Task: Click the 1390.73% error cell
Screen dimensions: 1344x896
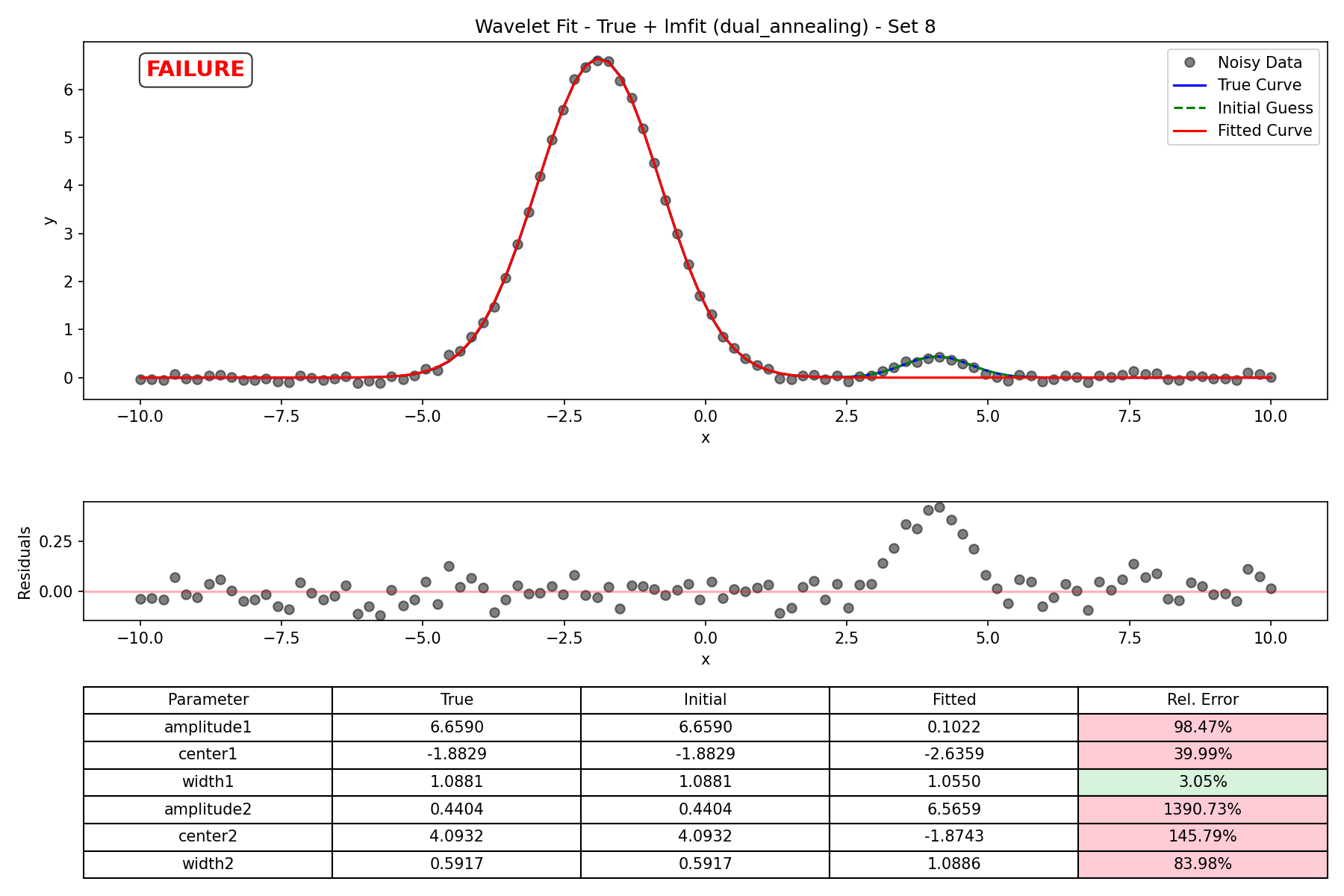Action: [x=1203, y=809]
